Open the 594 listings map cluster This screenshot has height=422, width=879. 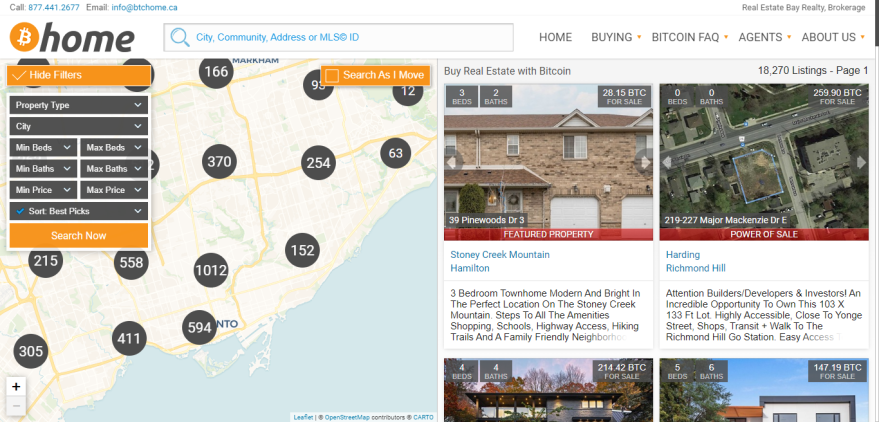click(x=200, y=327)
